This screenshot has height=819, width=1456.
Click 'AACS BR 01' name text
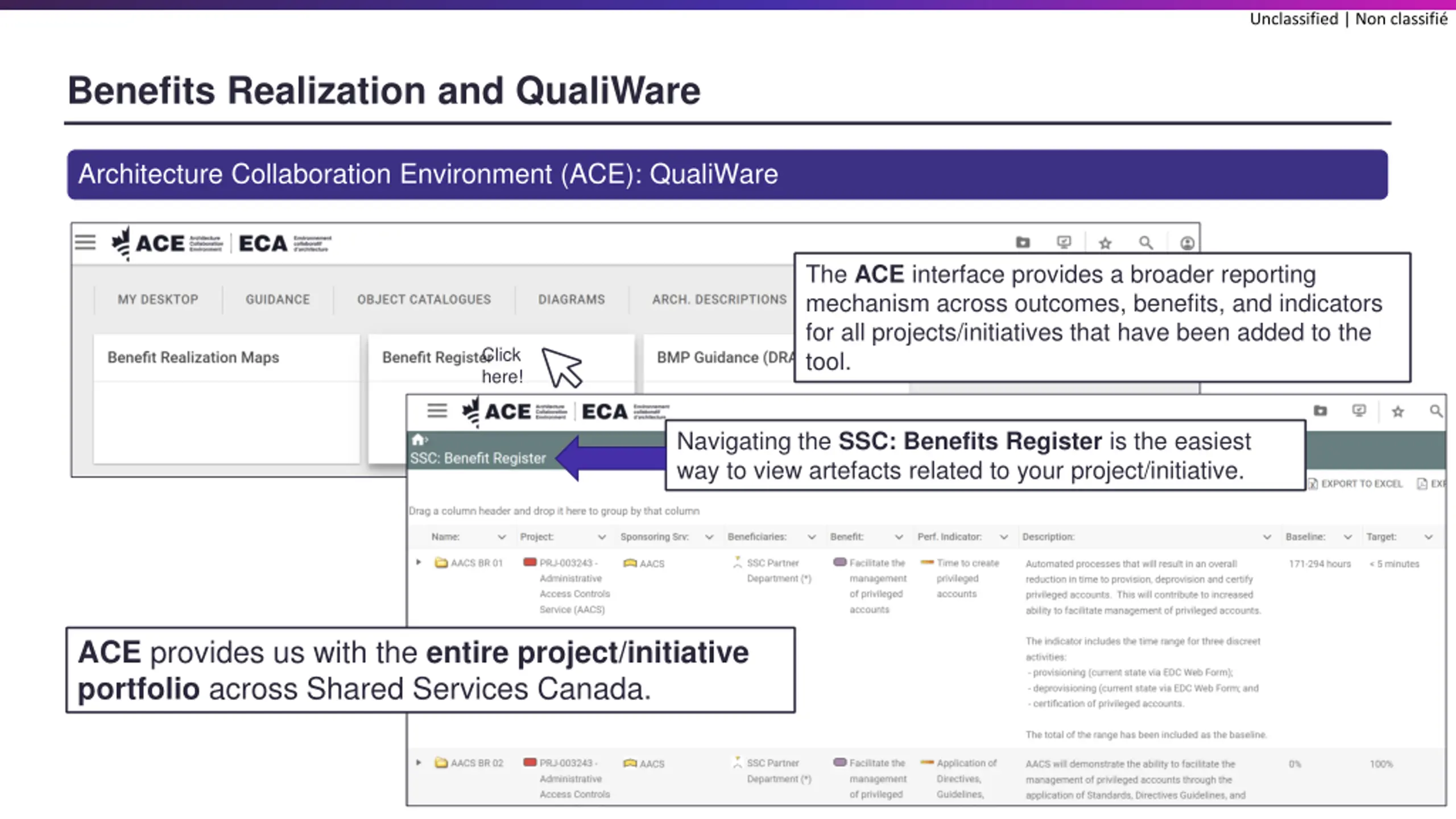(x=477, y=563)
